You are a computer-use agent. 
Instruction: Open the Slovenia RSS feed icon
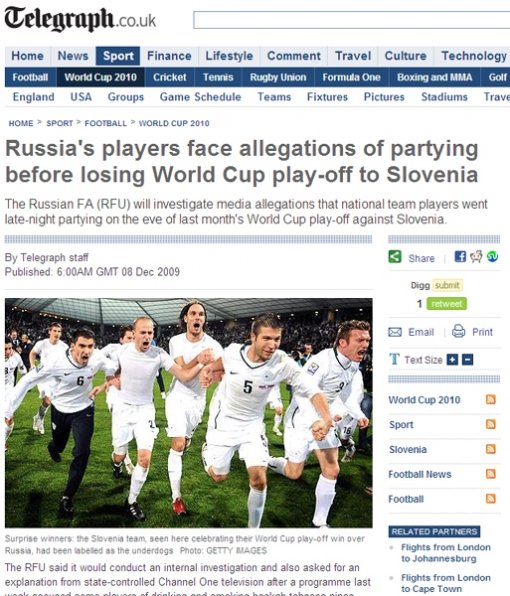click(491, 449)
